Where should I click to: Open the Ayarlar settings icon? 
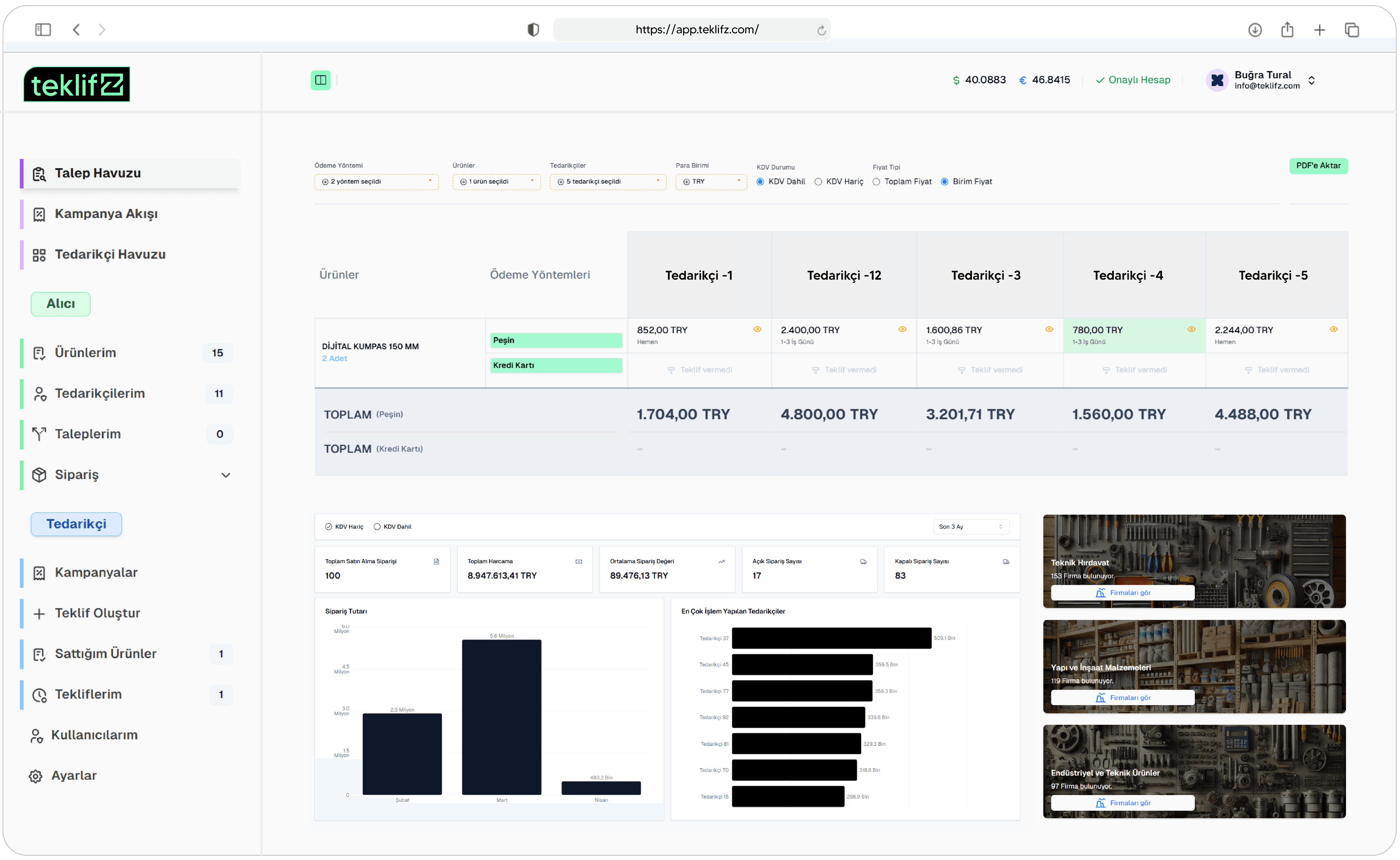pyautogui.click(x=35, y=775)
